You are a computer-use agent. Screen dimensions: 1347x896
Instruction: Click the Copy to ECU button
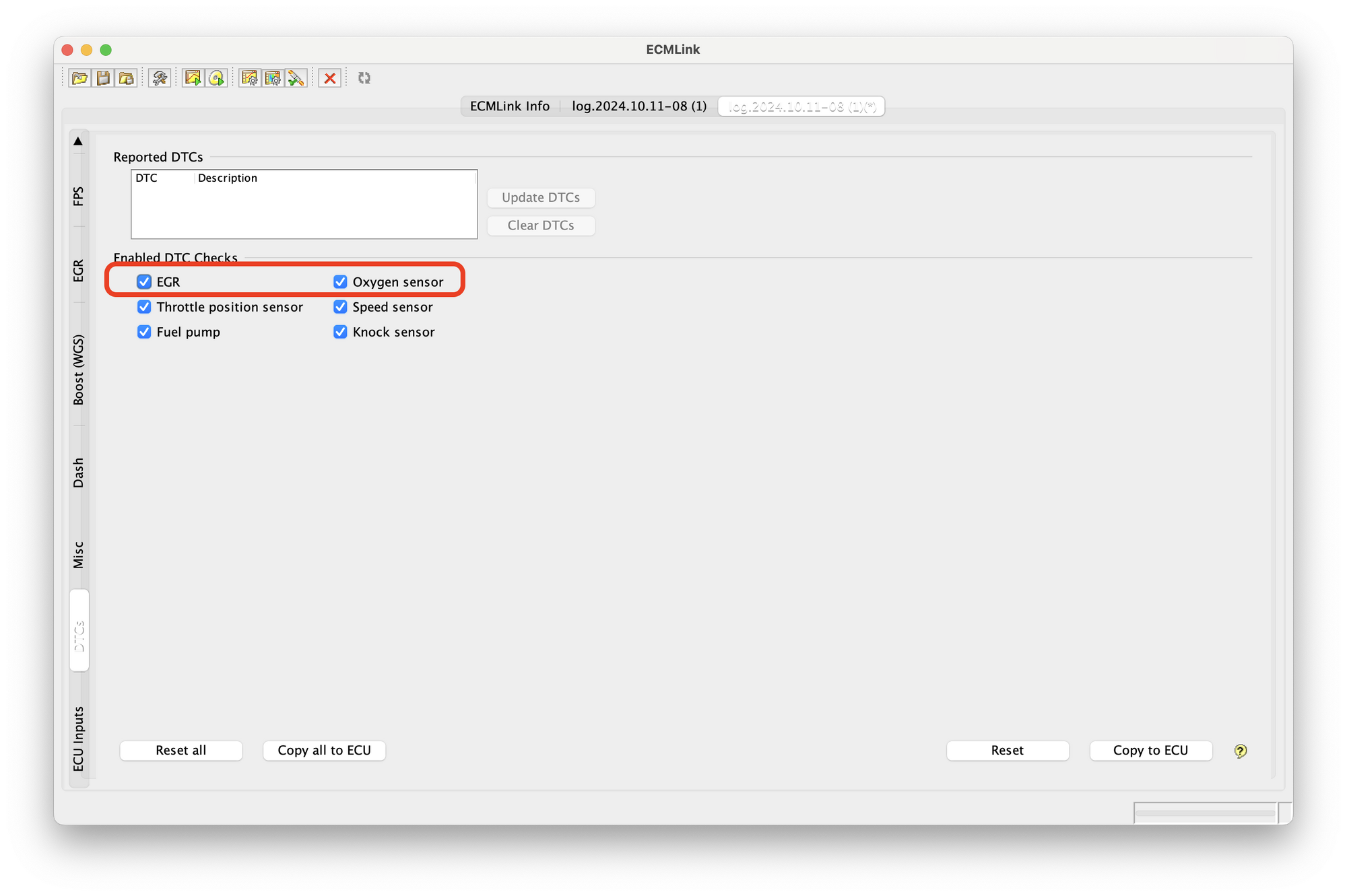[x=1151, y=751]
